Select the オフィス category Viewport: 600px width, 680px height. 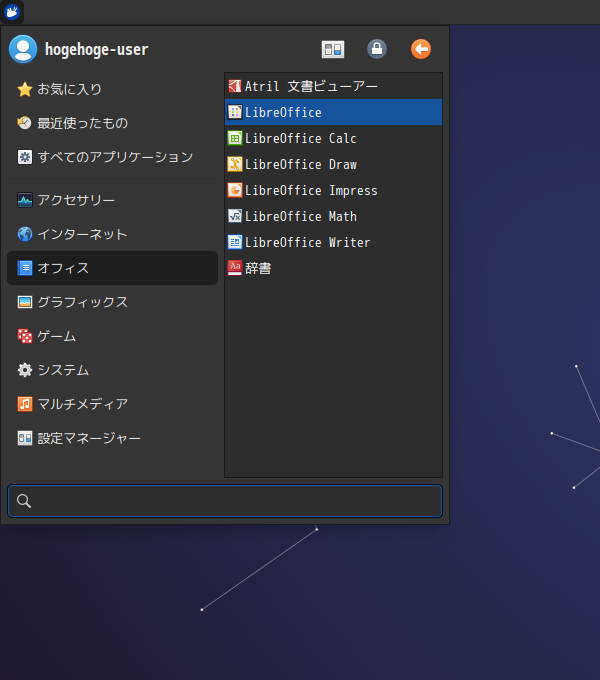point(112,268)
